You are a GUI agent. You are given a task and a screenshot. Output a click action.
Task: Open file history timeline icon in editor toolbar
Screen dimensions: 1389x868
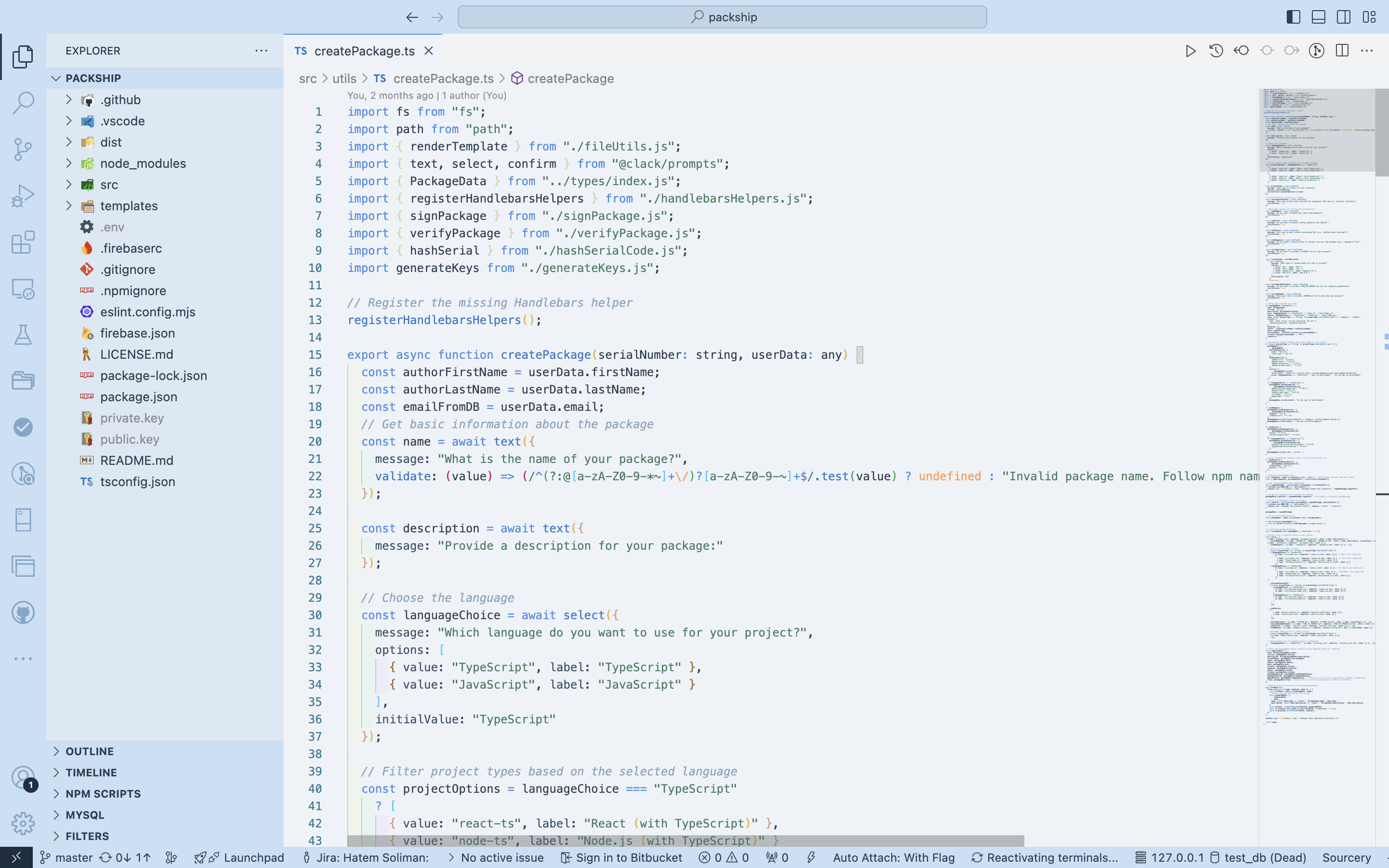[x=1216, y=51]
